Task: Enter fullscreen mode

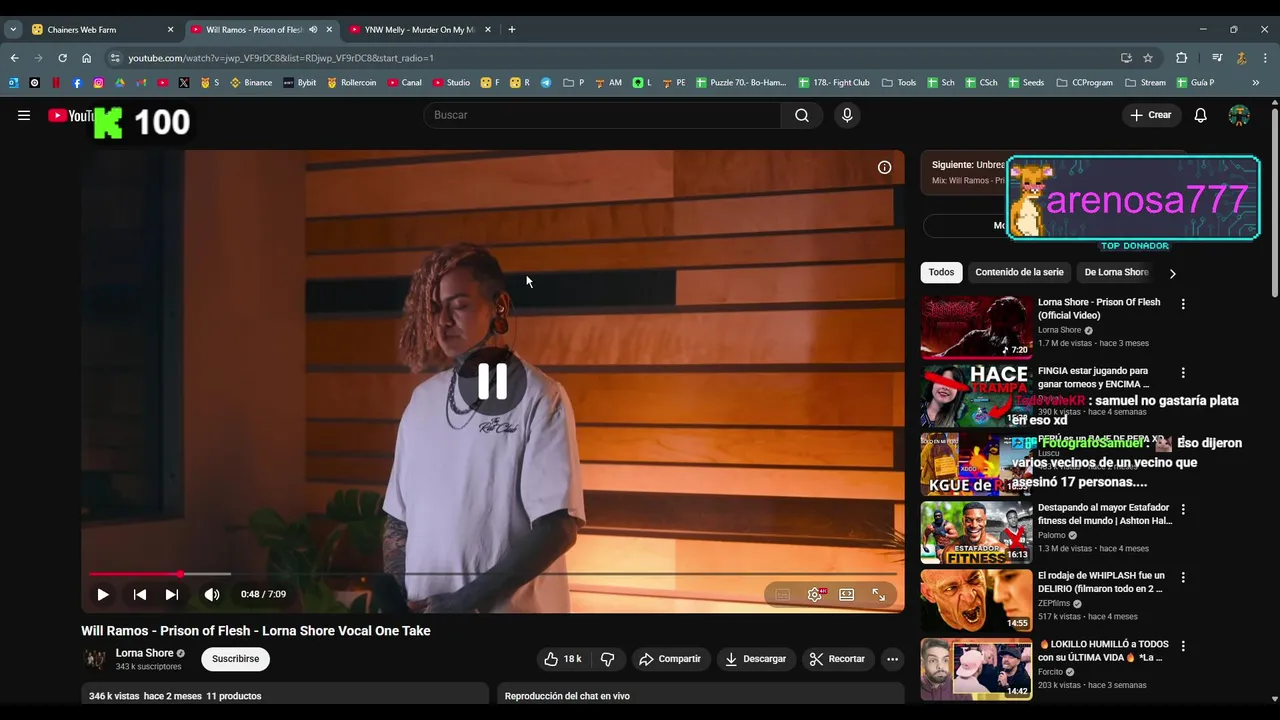Action: 879,594
